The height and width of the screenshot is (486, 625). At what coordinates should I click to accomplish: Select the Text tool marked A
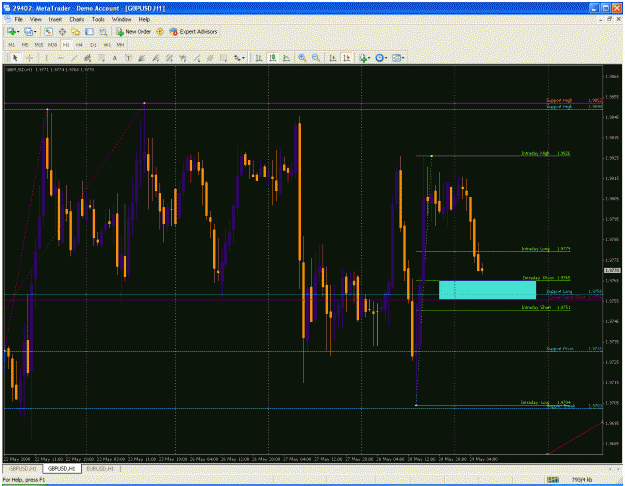pyautogui.click(x=115, y=58)
